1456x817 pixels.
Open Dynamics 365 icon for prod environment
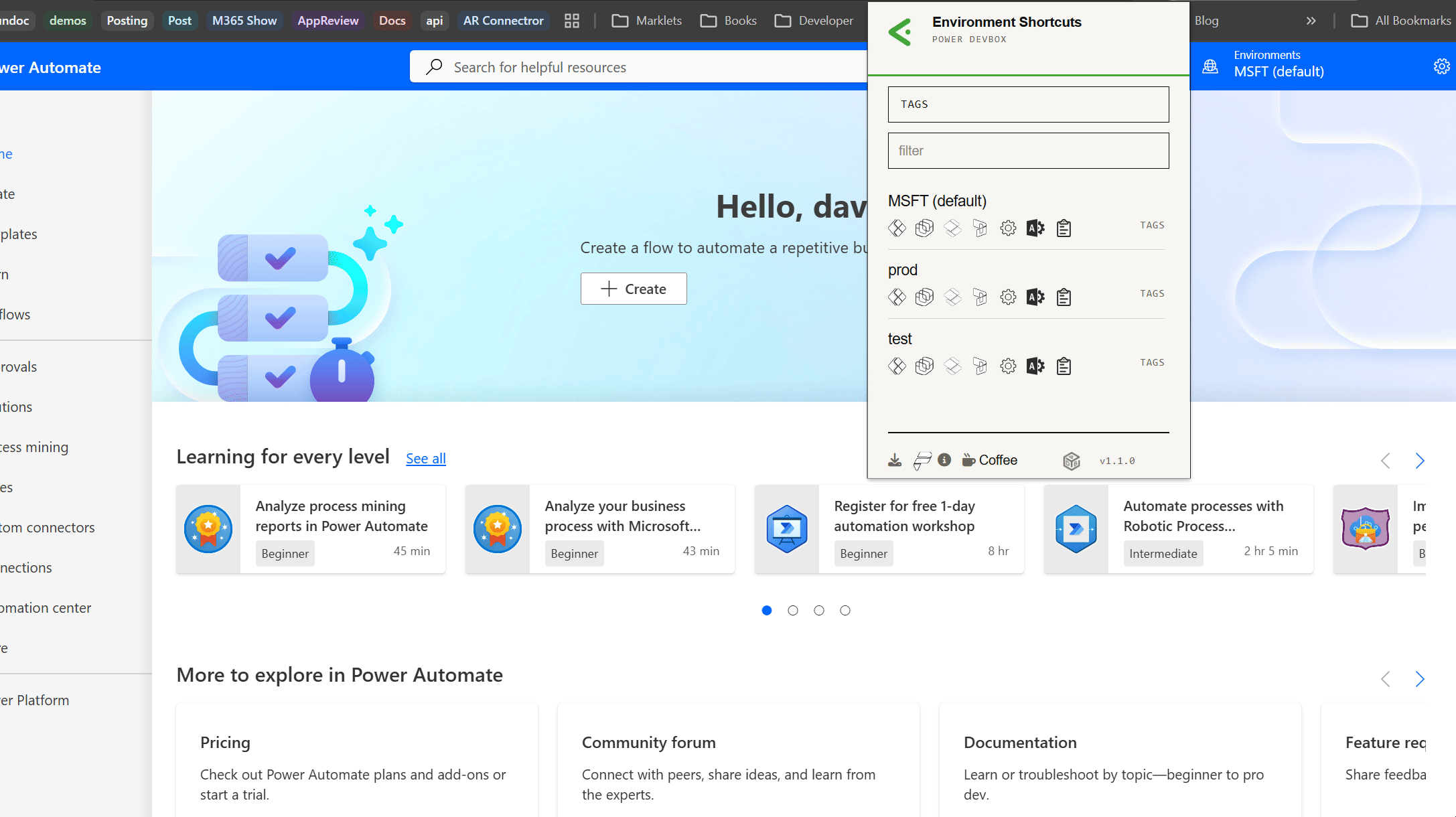(x=980, y=297)
